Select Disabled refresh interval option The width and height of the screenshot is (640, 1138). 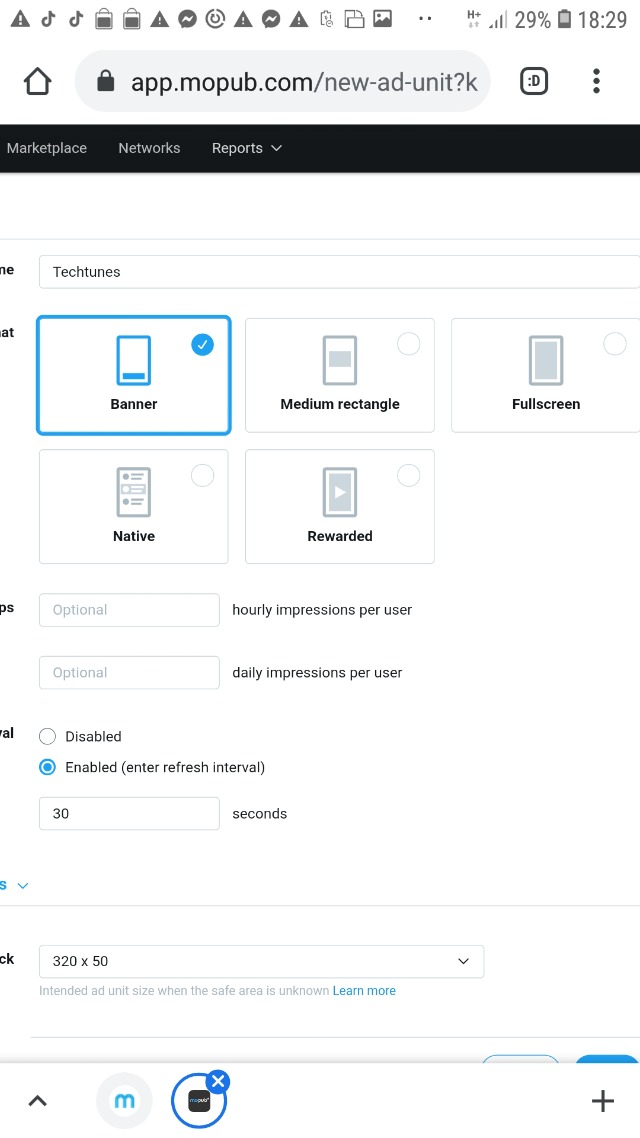coord(47,737)
